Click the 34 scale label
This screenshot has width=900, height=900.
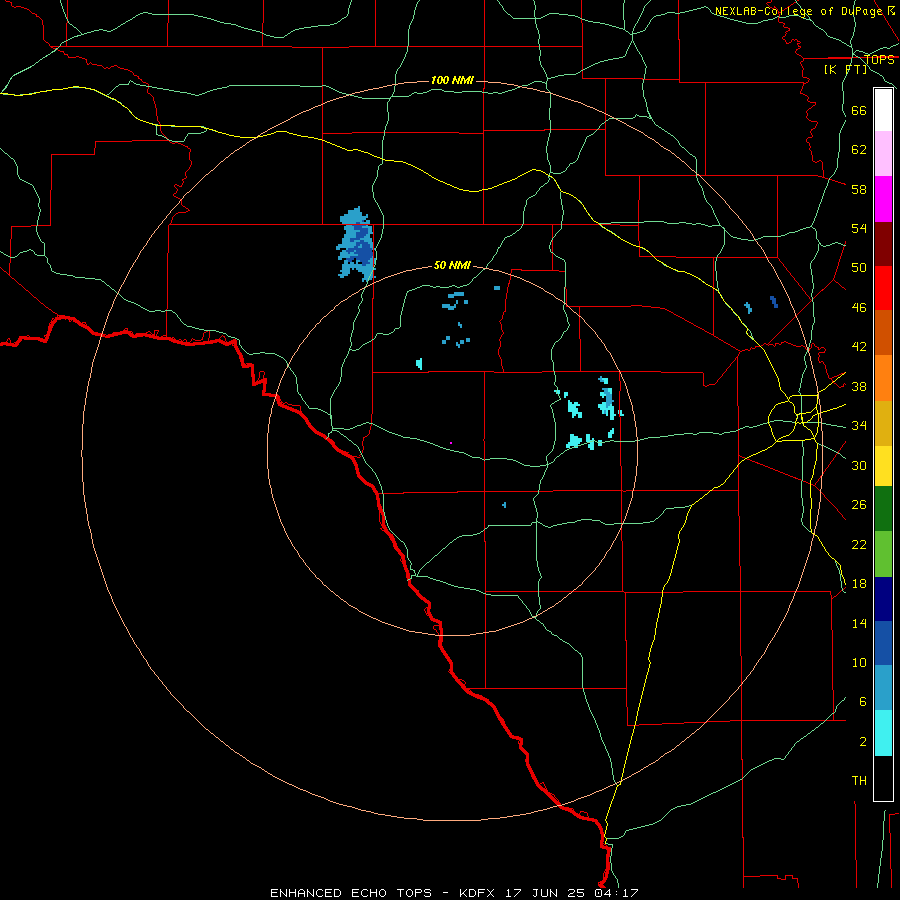(859, 426)
